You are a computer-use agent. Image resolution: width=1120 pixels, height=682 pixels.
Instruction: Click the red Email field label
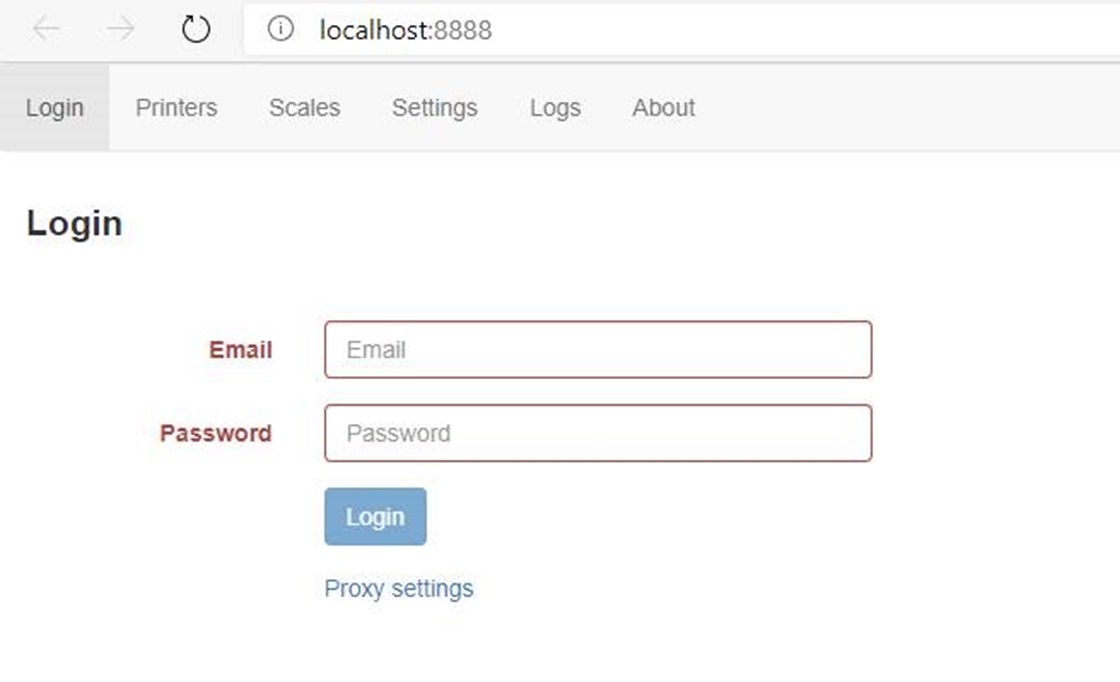tap(241, 349)
